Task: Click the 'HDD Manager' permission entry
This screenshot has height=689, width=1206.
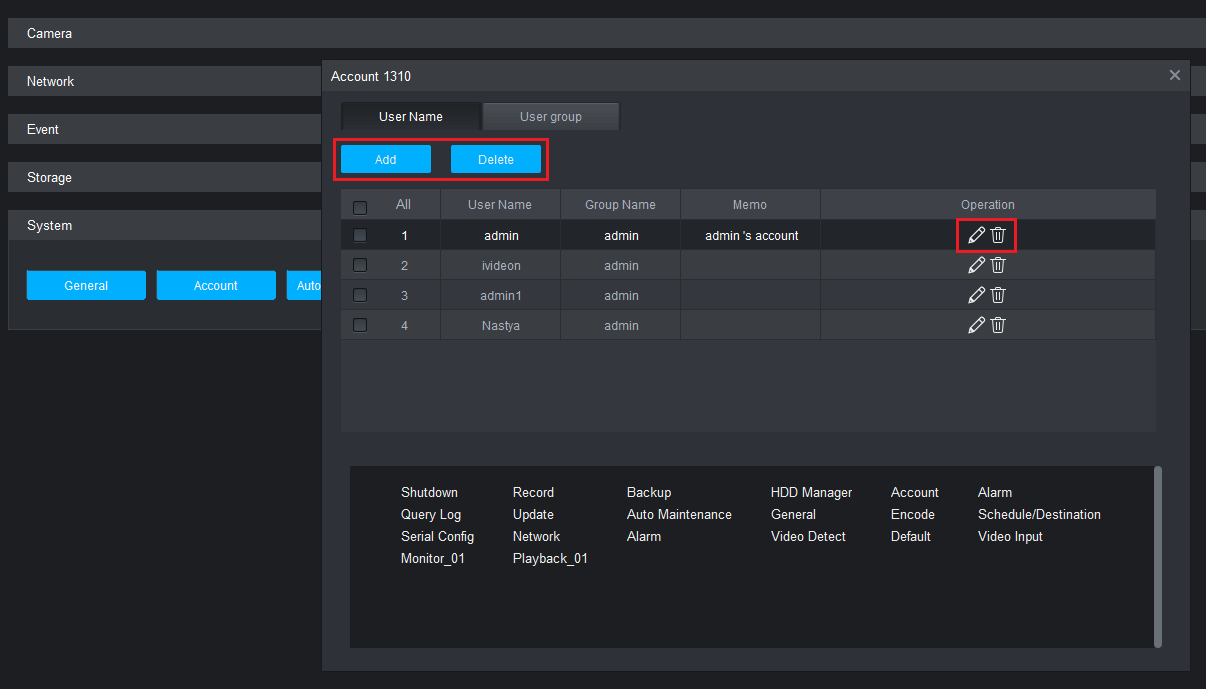Action: click(811, 492)
